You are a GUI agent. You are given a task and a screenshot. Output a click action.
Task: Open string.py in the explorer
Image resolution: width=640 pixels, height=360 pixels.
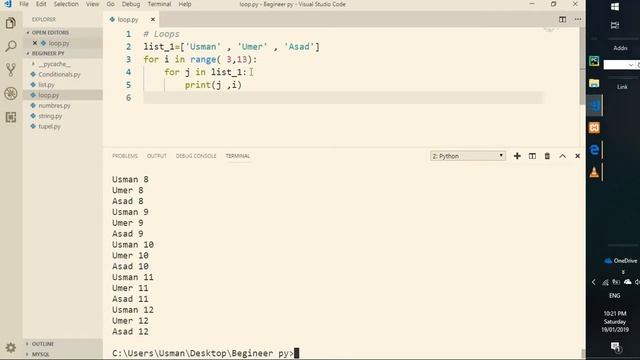(50, 116)
